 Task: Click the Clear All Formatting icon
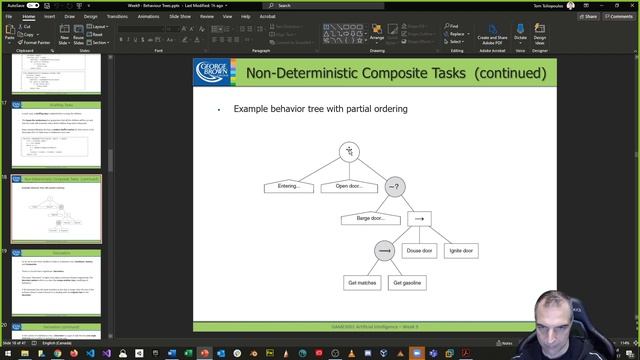pyautogui.click(x=202, y=29)
